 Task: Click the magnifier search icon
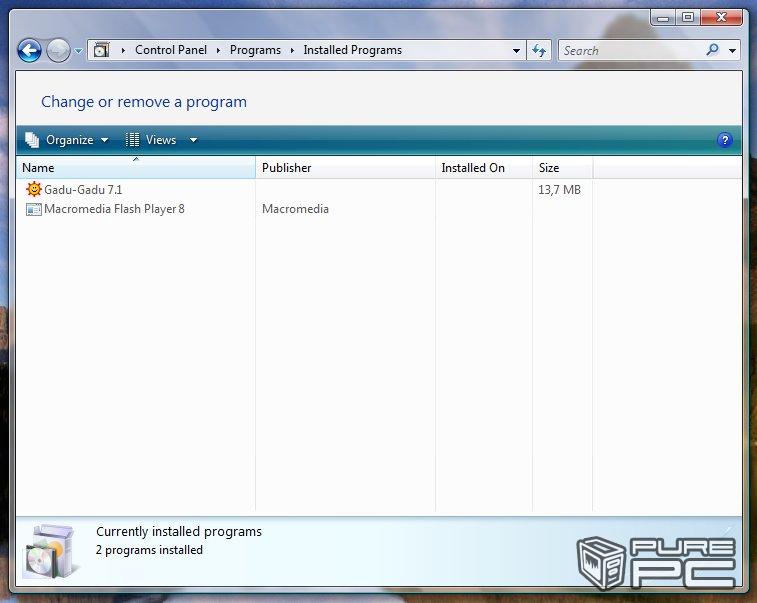[712, 50]
